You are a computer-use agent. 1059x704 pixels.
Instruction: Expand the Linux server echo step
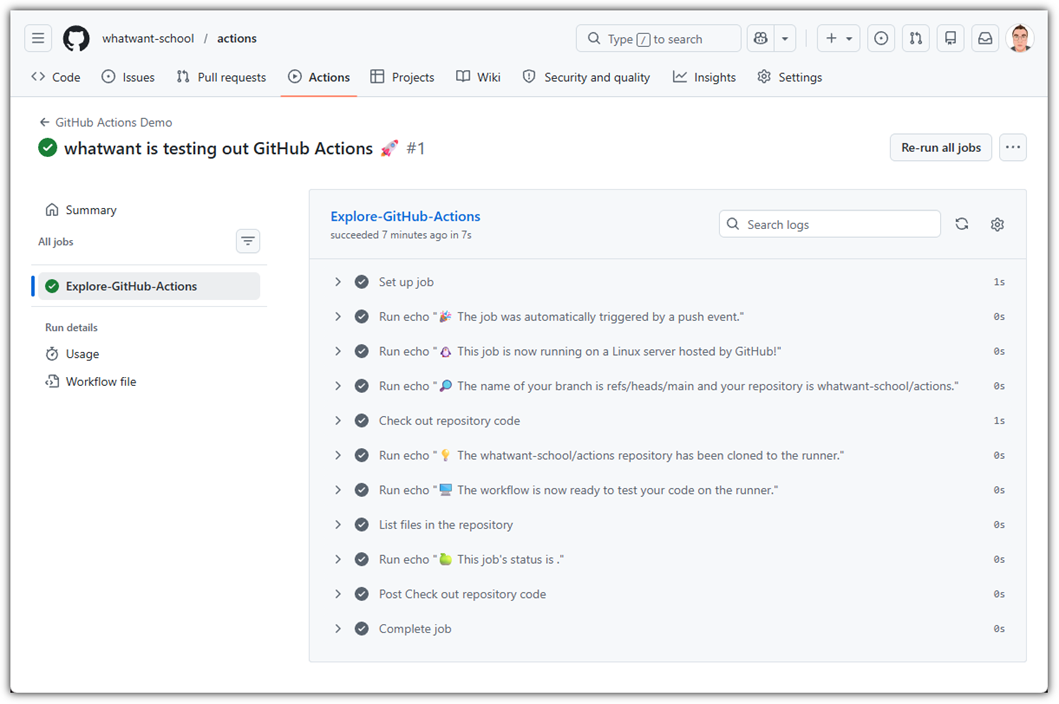coord(338,351)
